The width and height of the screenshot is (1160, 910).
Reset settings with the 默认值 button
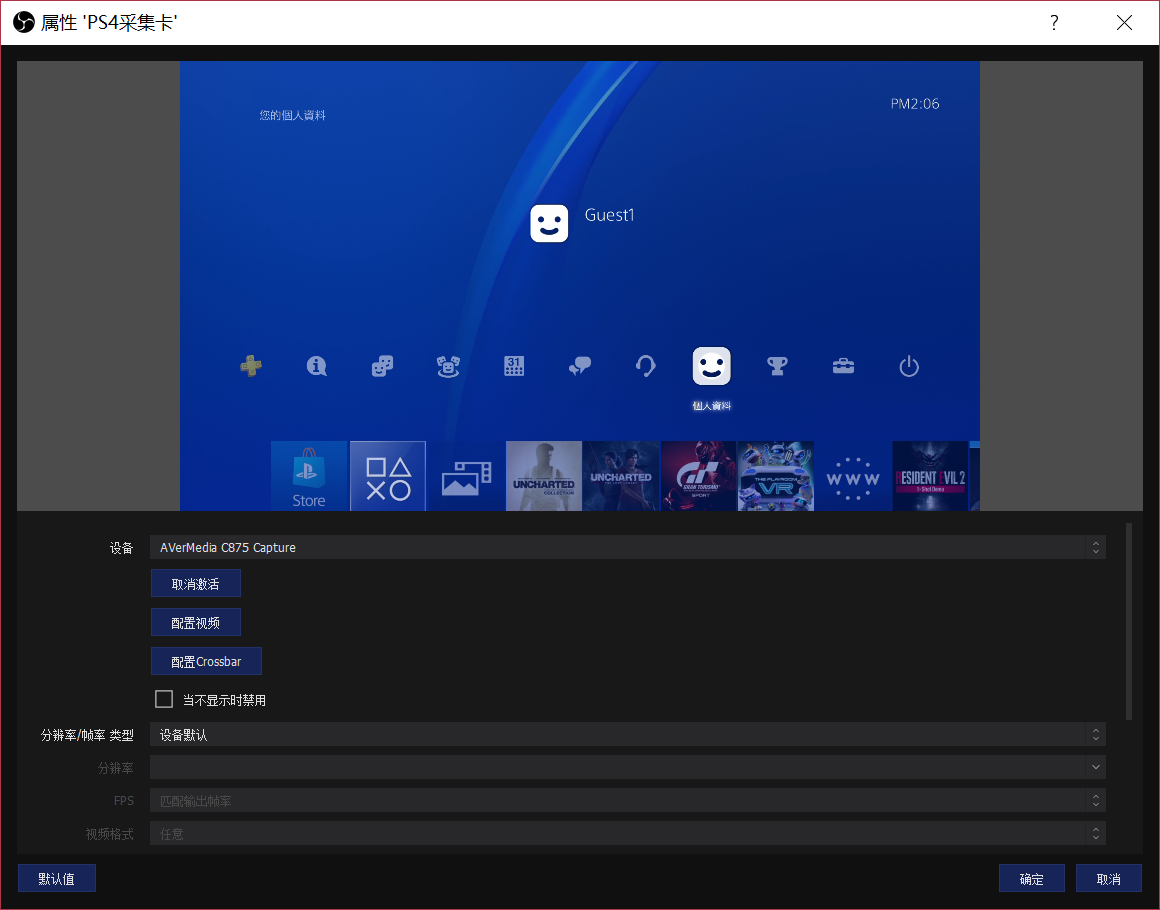(x=57, y=878)
